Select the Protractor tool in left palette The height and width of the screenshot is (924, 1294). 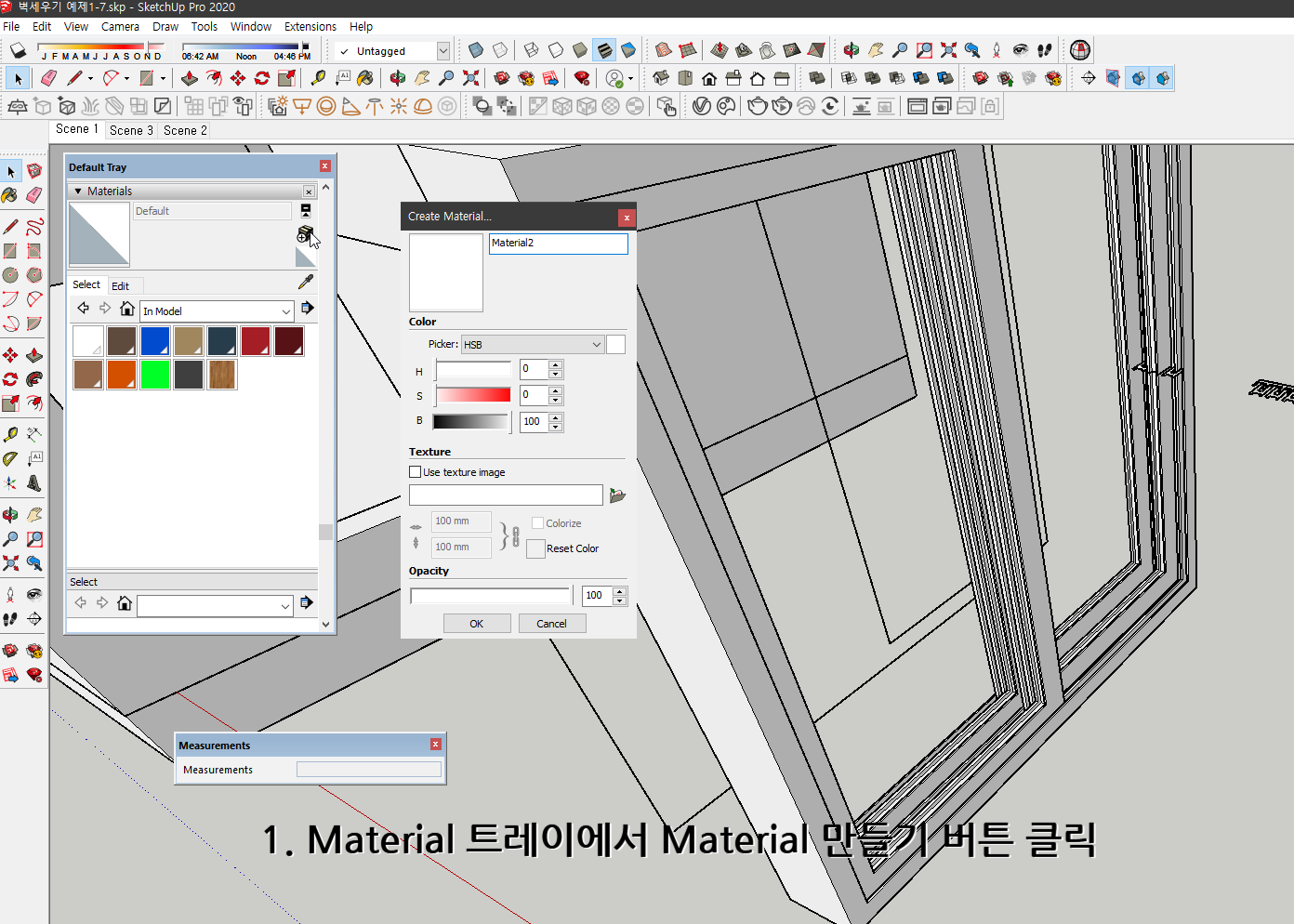(x=10, y=458)
